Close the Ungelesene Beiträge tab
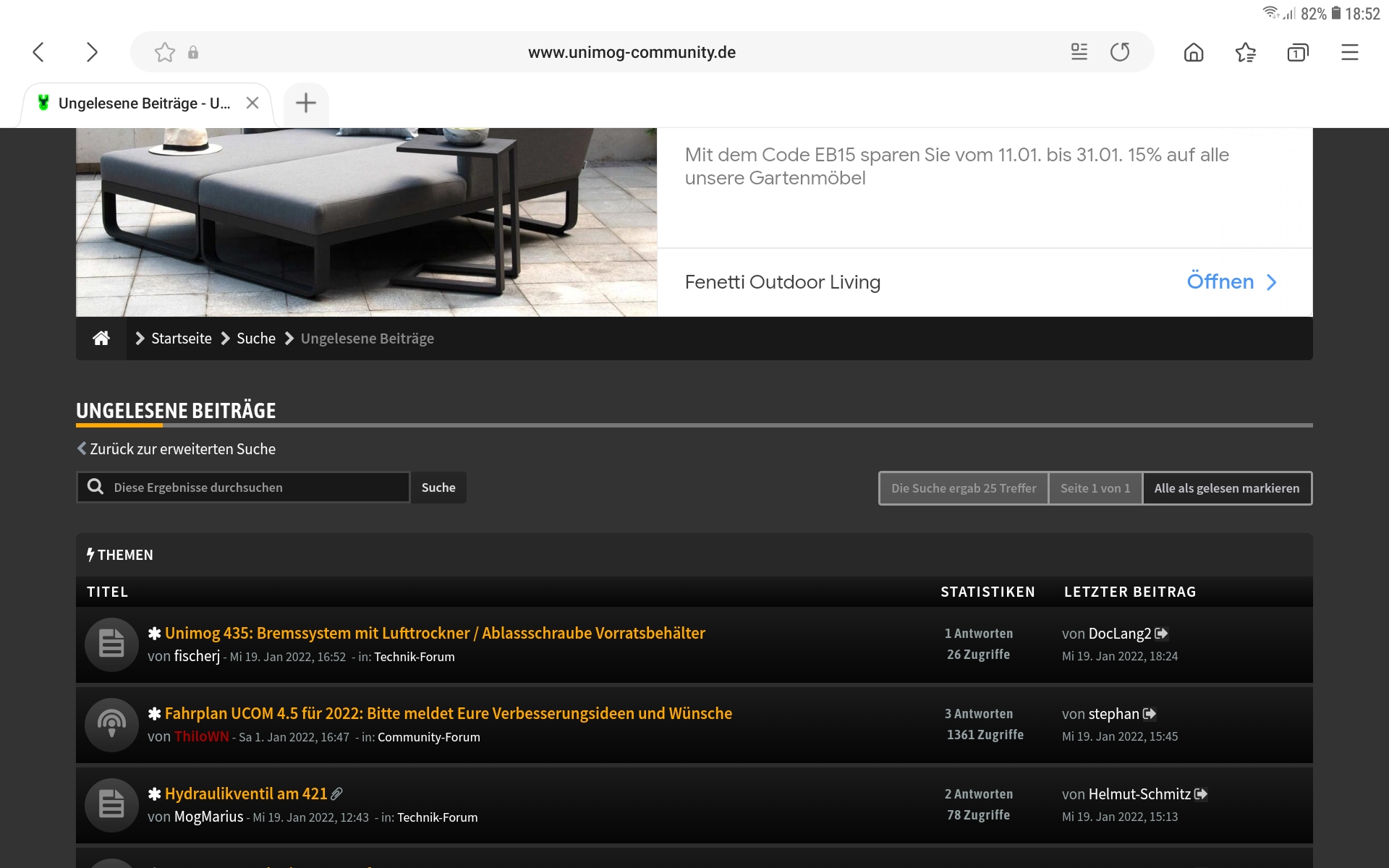Image resolution: width=1389 pixels, height=868 pixels. 252,103
